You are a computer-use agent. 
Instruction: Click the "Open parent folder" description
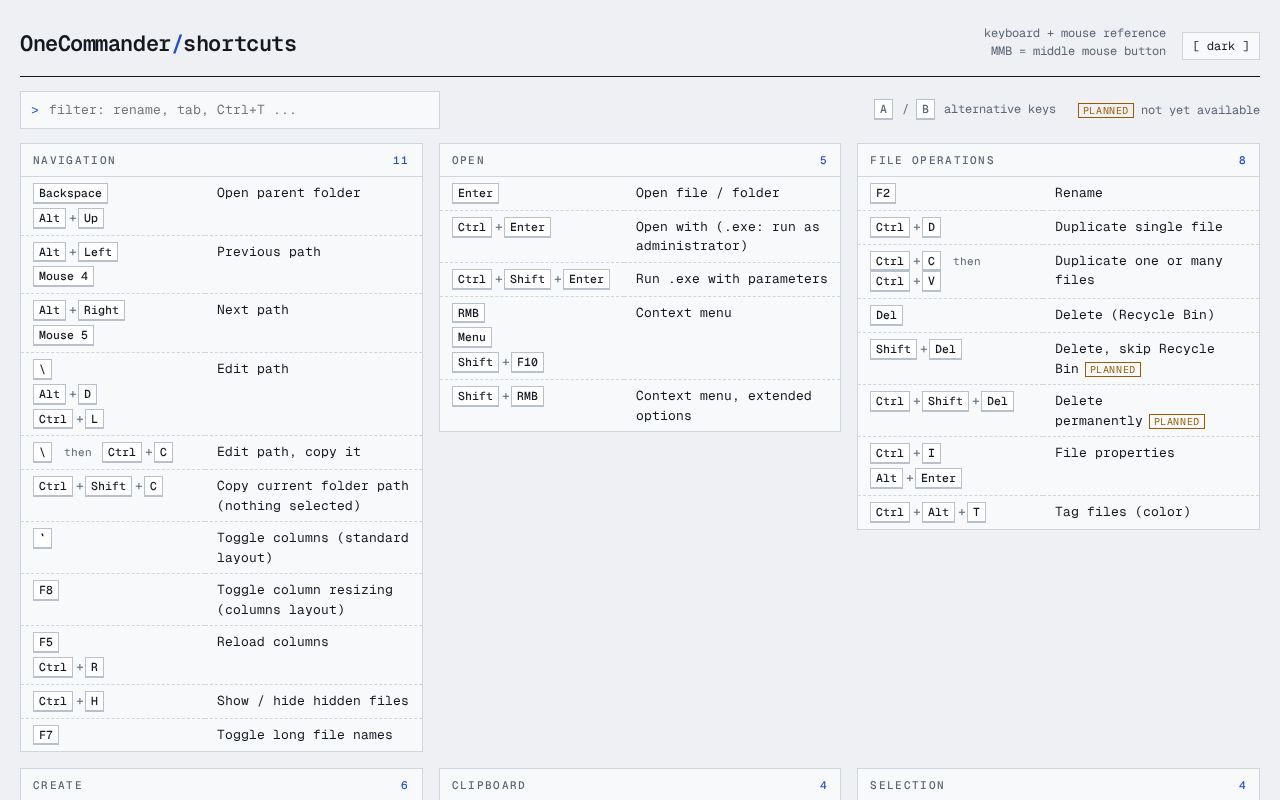tap(289, 193)
